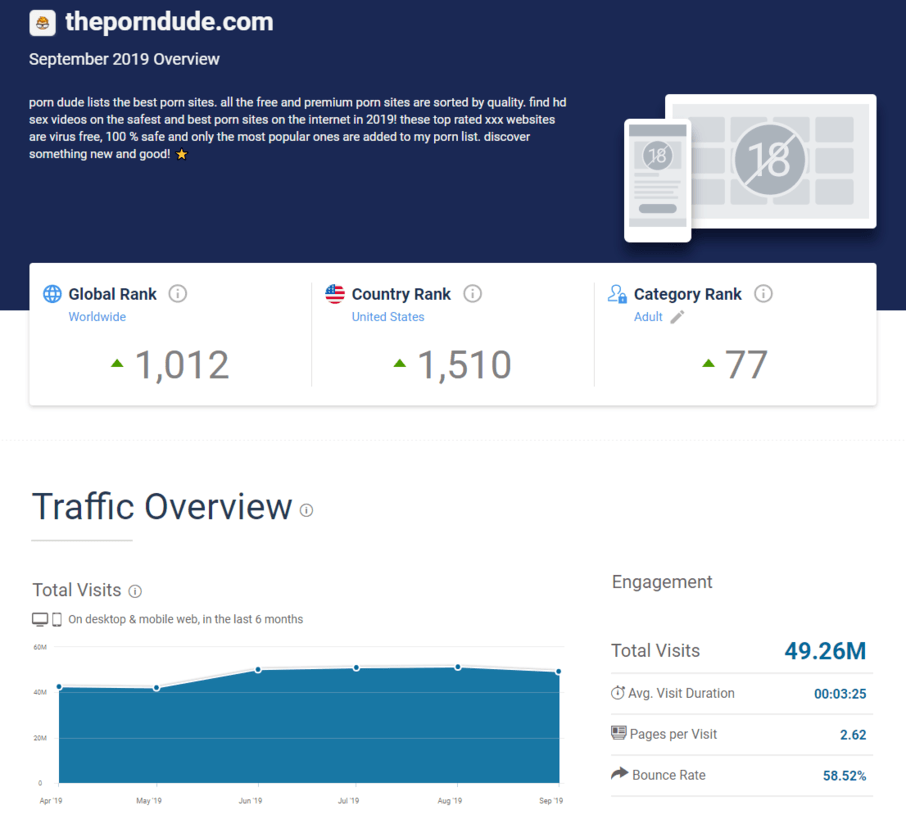Select the Sep '19 data point on chart
This screenshot has width=906, height=819.
tap(558, 672)
